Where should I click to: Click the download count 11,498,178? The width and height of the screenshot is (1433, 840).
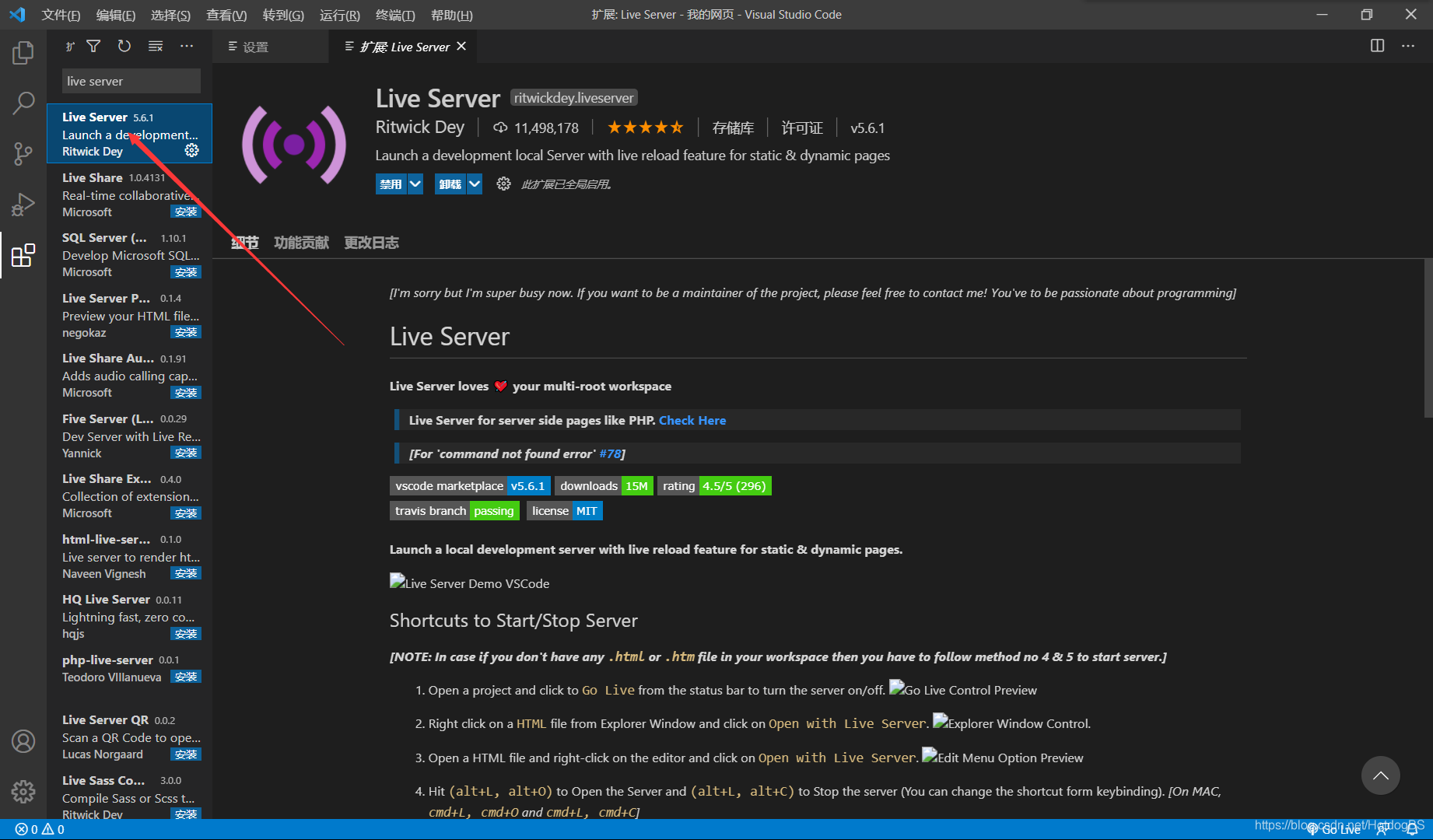(537, 128)
